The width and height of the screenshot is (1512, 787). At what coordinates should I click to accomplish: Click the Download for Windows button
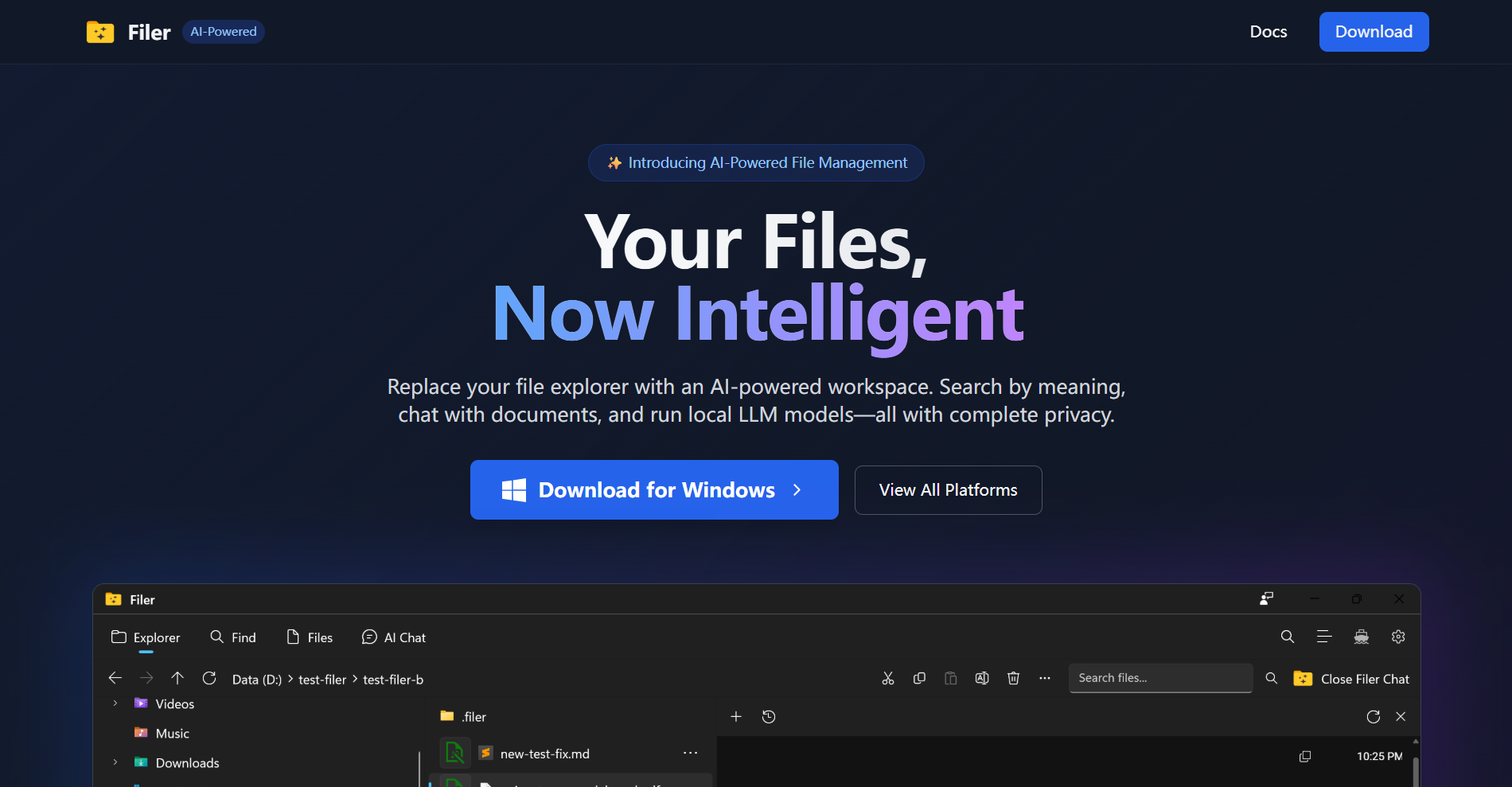click(654, 489)
